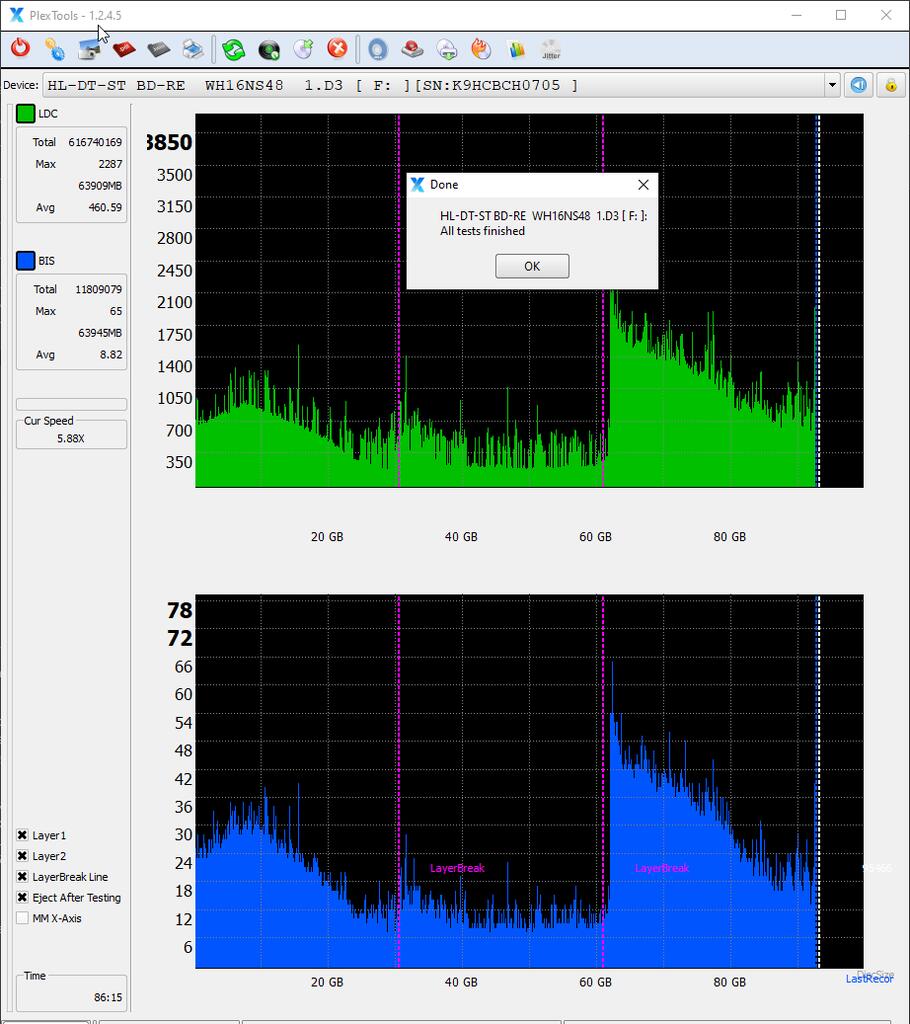Uncheck the Layer2 checkbox
910x1024 pixels.
click(22, 856)
